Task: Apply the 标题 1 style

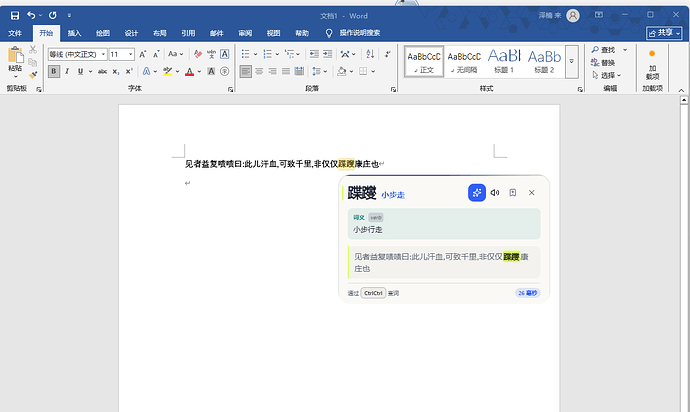Action: click(504, 62)
